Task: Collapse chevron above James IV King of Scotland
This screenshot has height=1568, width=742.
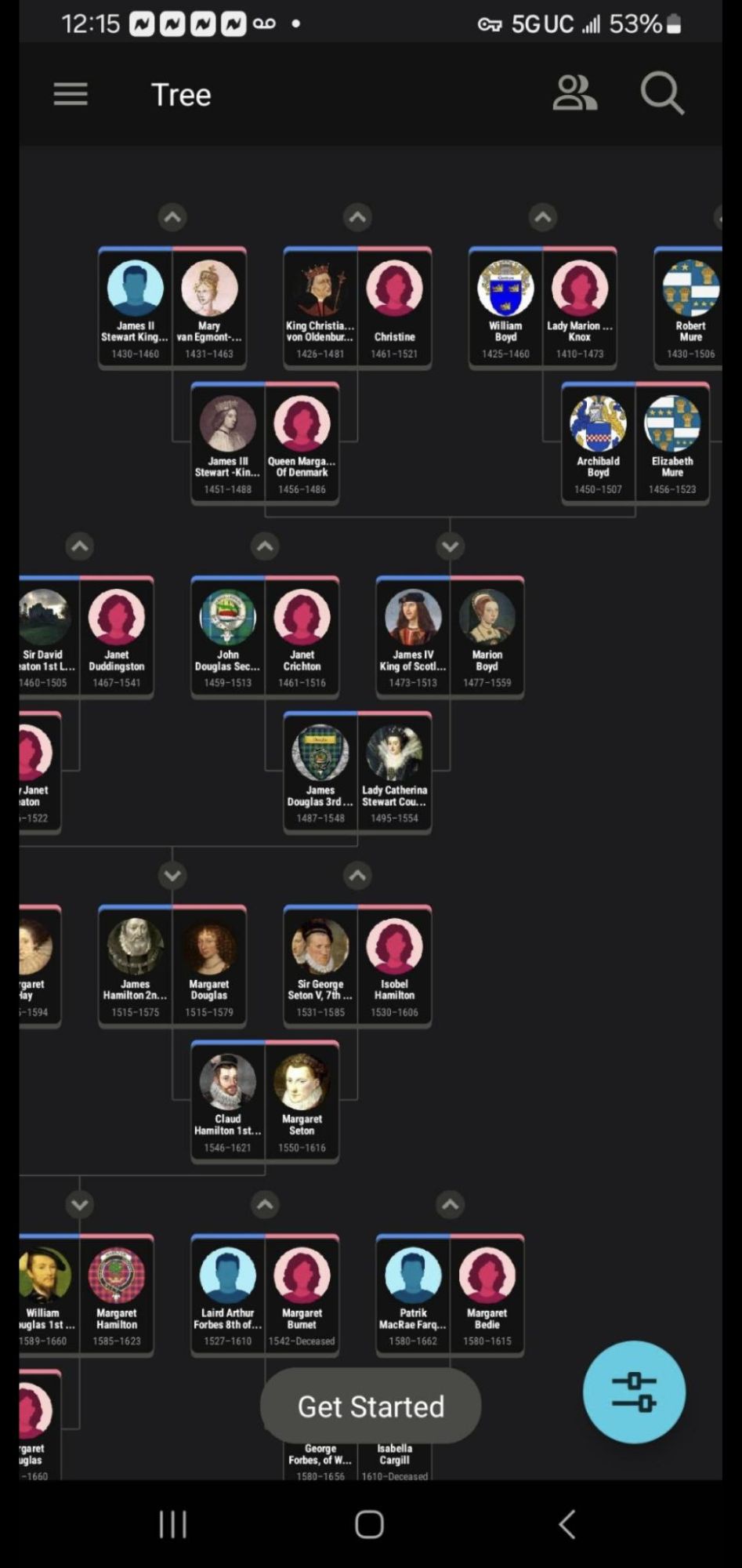Action: pos(450,546)
